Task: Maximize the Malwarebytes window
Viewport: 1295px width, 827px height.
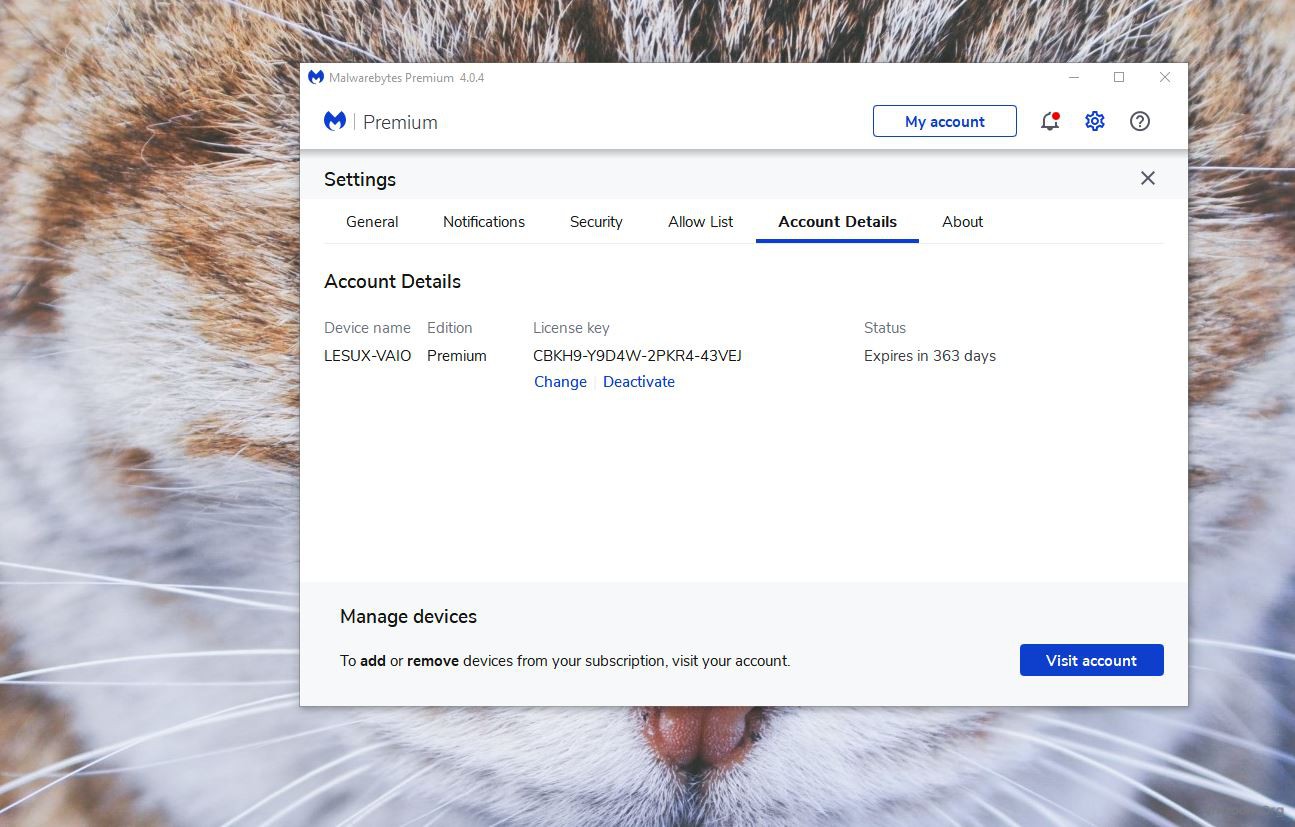Action: [1119, 77]
